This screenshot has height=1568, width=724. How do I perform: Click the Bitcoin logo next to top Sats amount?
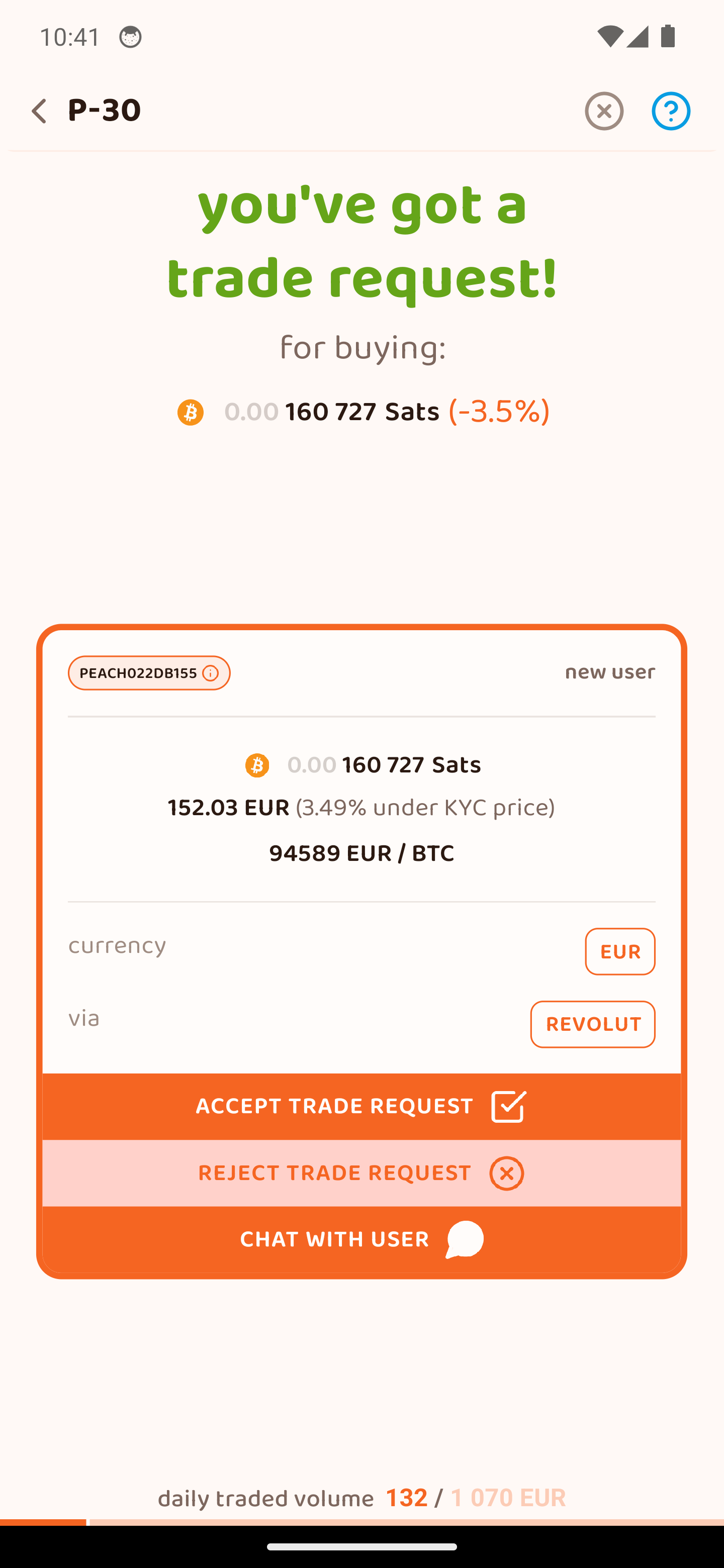[190, 413]
